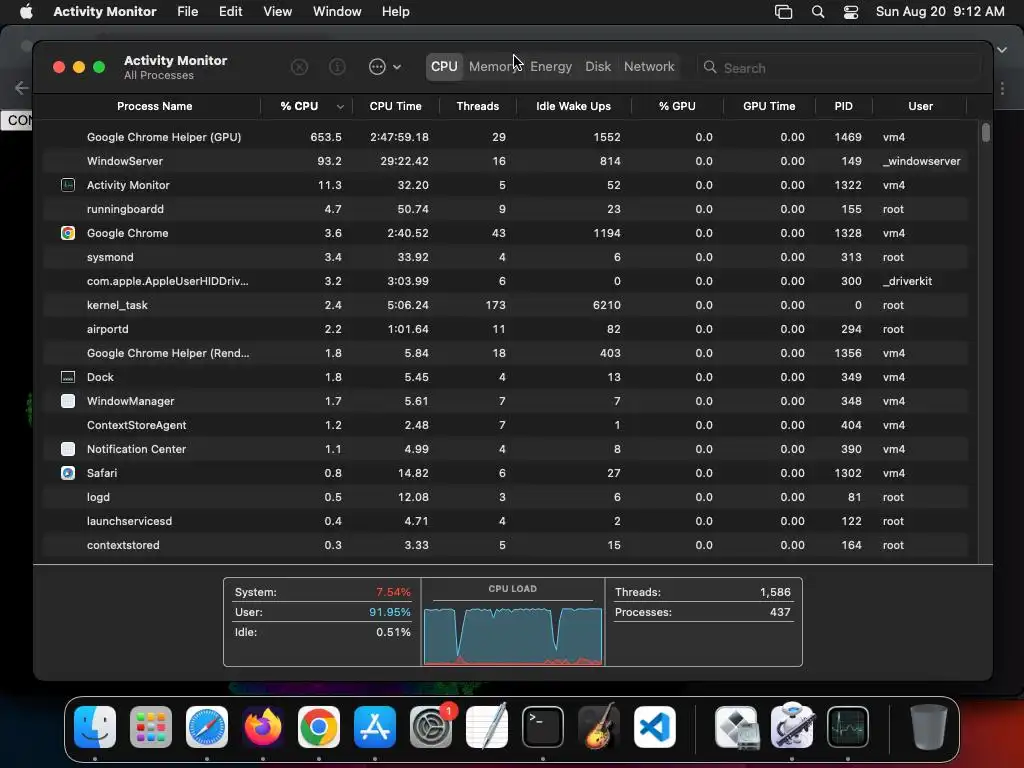Click Activity Monitor icon in process list
Screen dimensions: 1024x768
pyautogui.click(x=68, y=185)
